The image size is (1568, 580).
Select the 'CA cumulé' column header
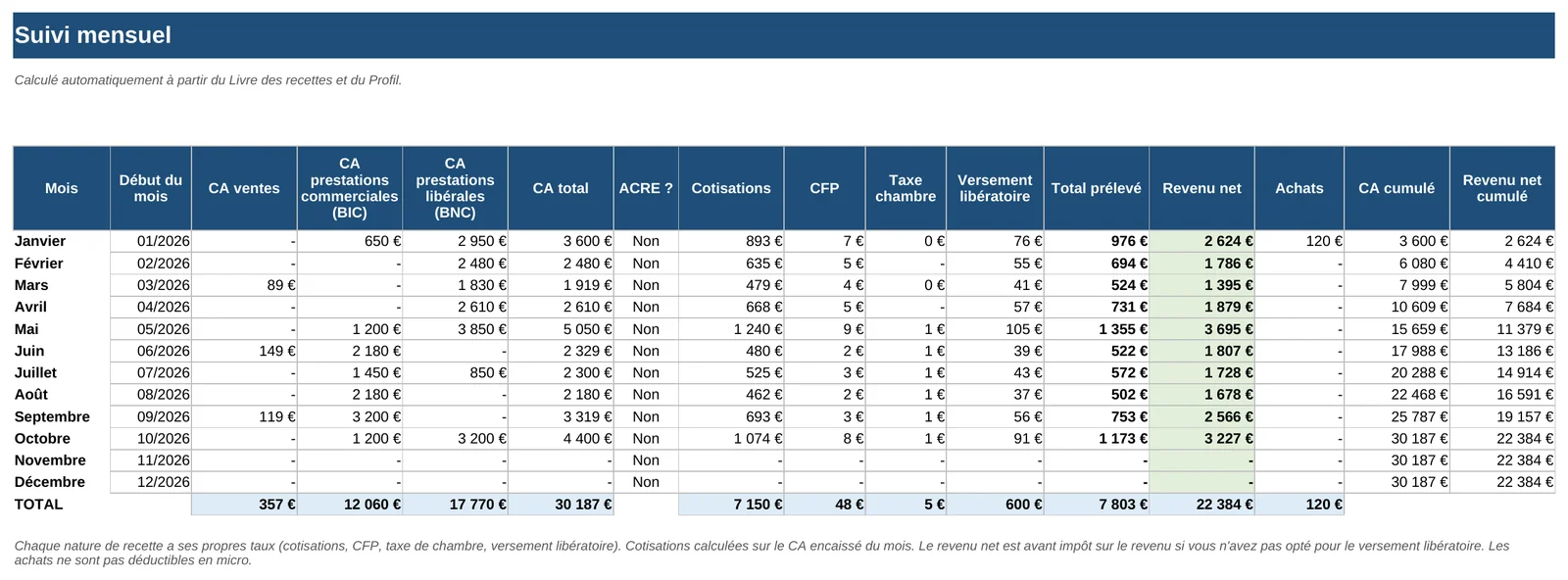(x=1396, y=188)
